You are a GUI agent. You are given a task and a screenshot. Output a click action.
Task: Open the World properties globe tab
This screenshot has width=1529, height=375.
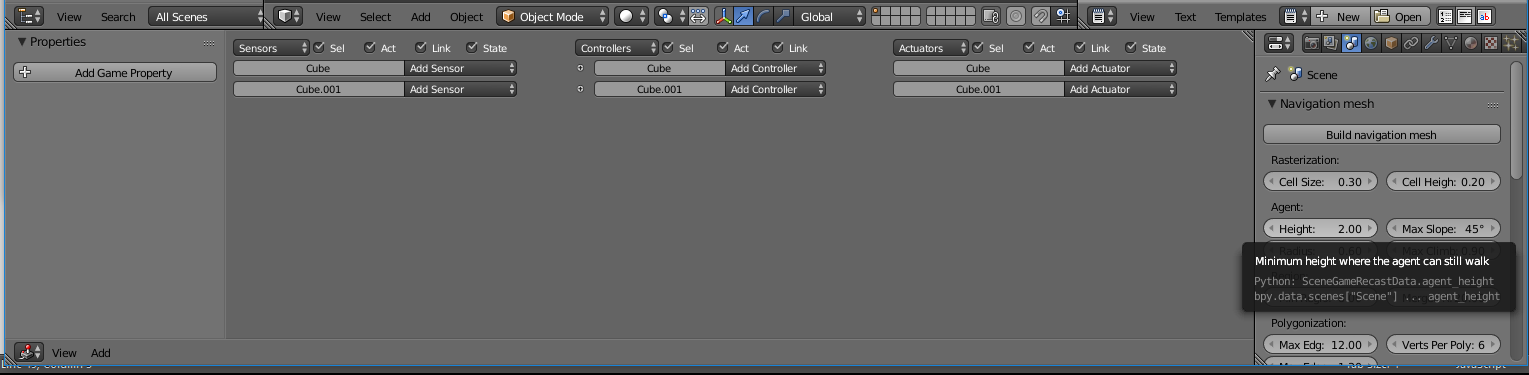(x=1371, y=43)
